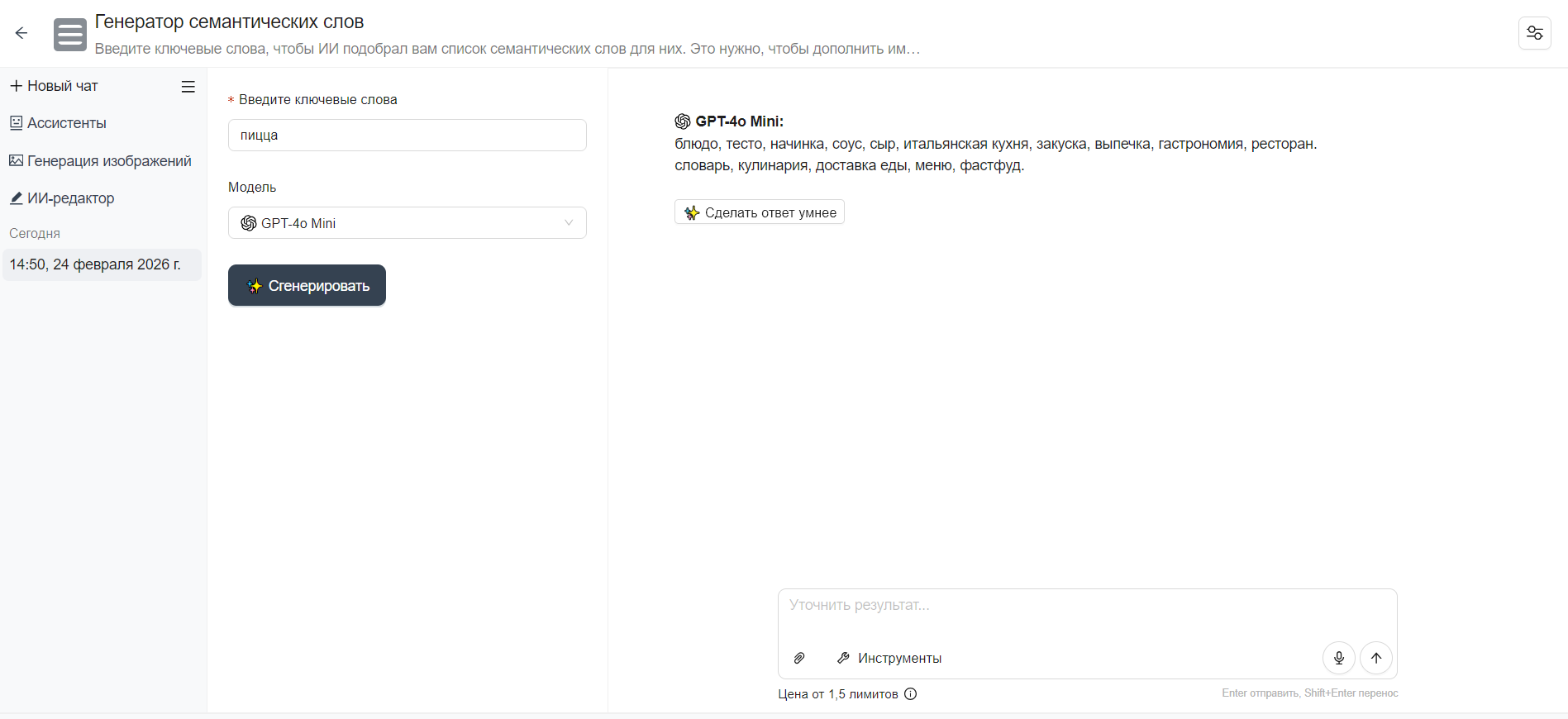Start a Новый чат
Screen dimensions: 1568x719
(55, 86)
